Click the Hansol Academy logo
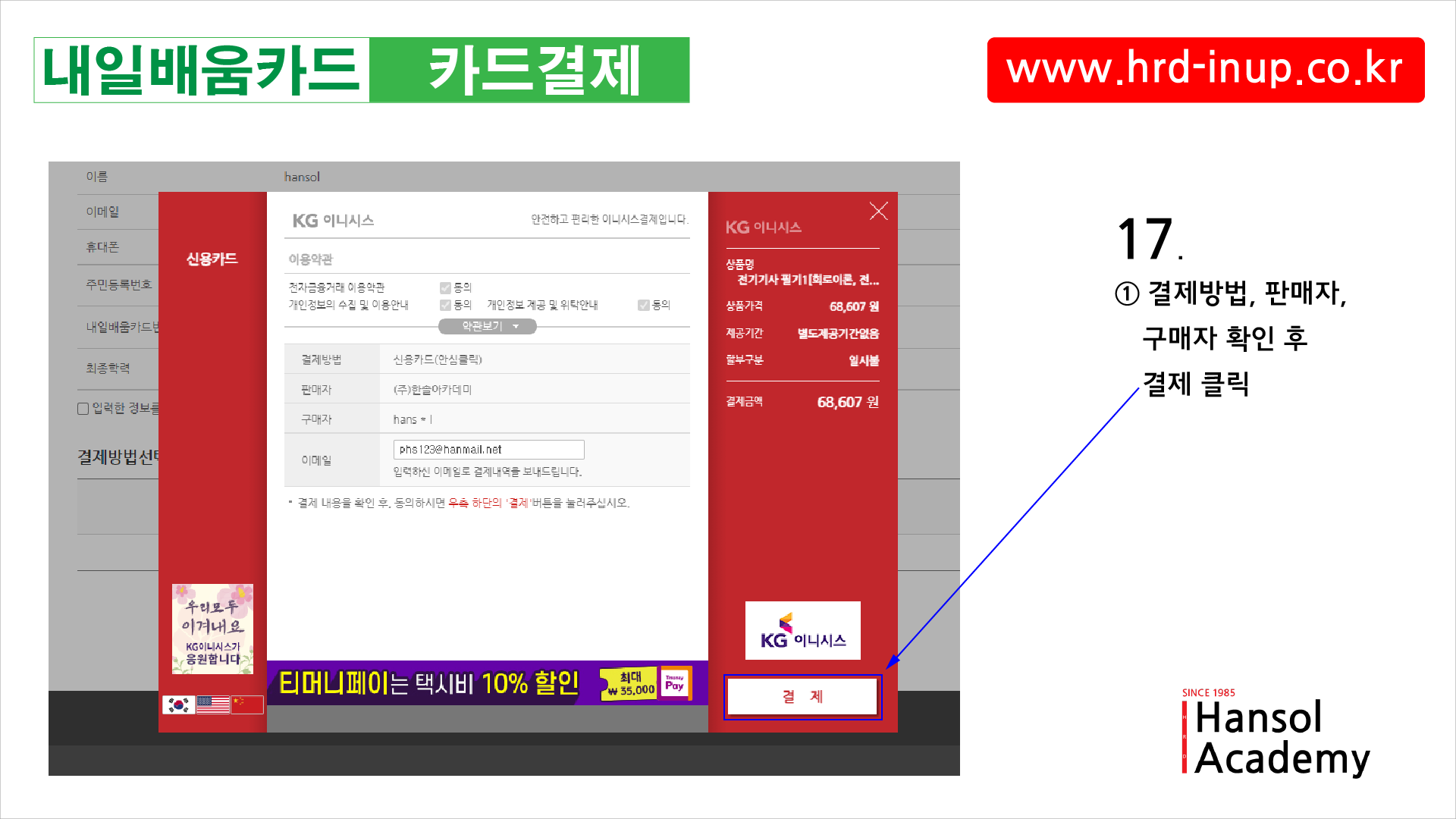The image size is (1456, 819). click(1276, 734)
